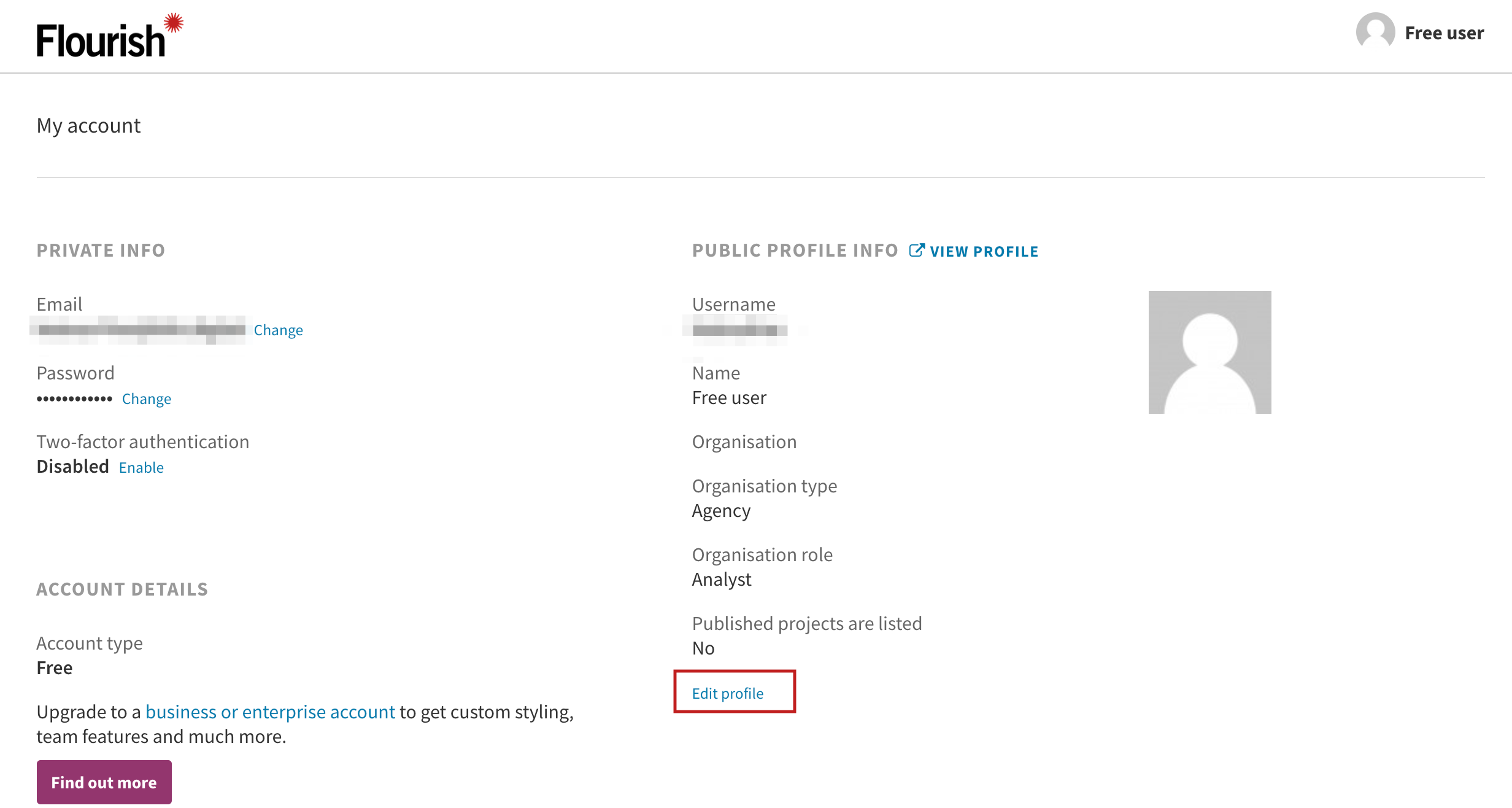The height and width of the screenshot is (808, 1512).
Task: Click the external-link icon beside View Profile
Action: point(916,251)
